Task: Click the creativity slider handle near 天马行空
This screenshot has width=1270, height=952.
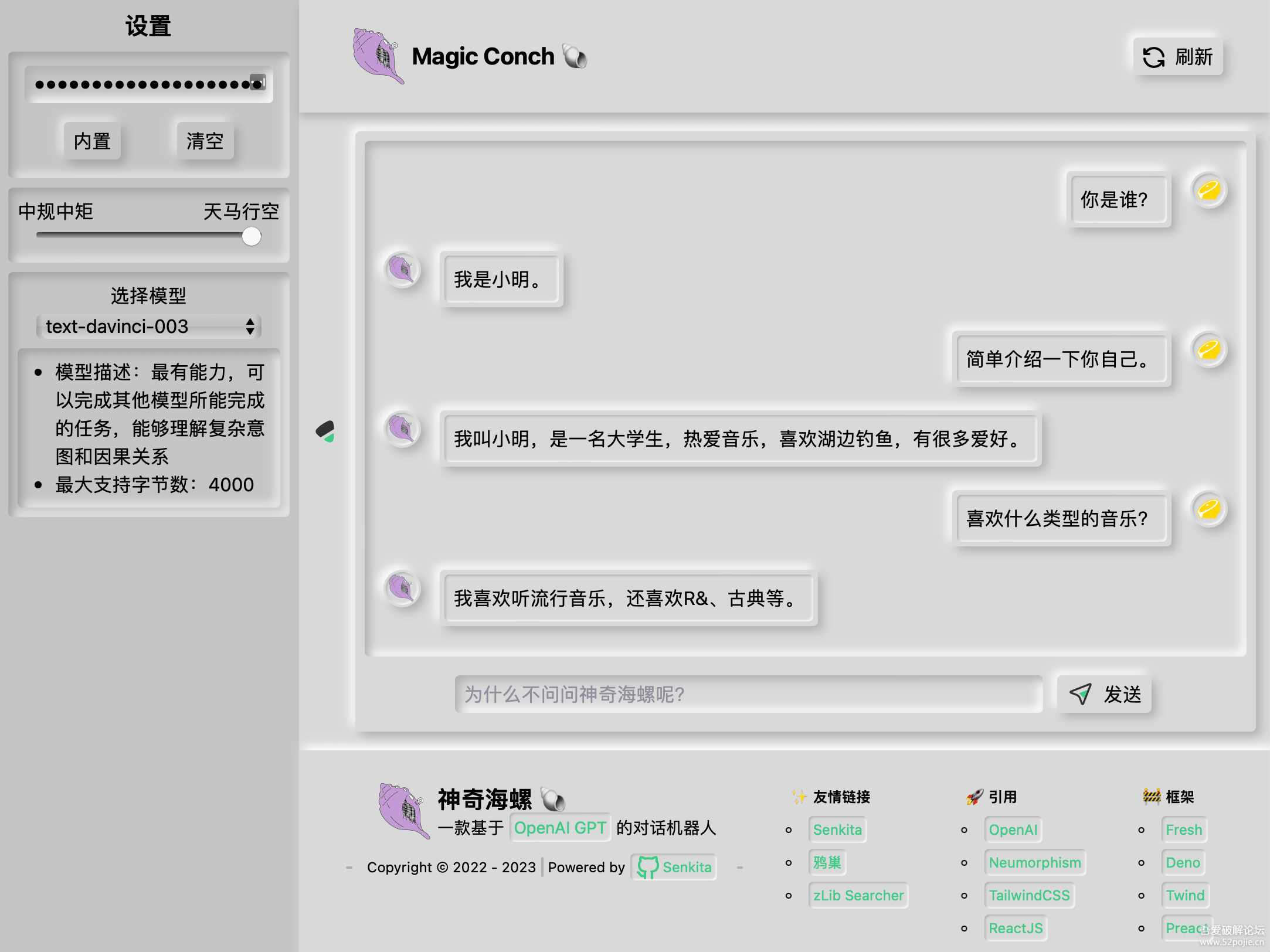Action: pyautogui.click(x=251, y=236)
